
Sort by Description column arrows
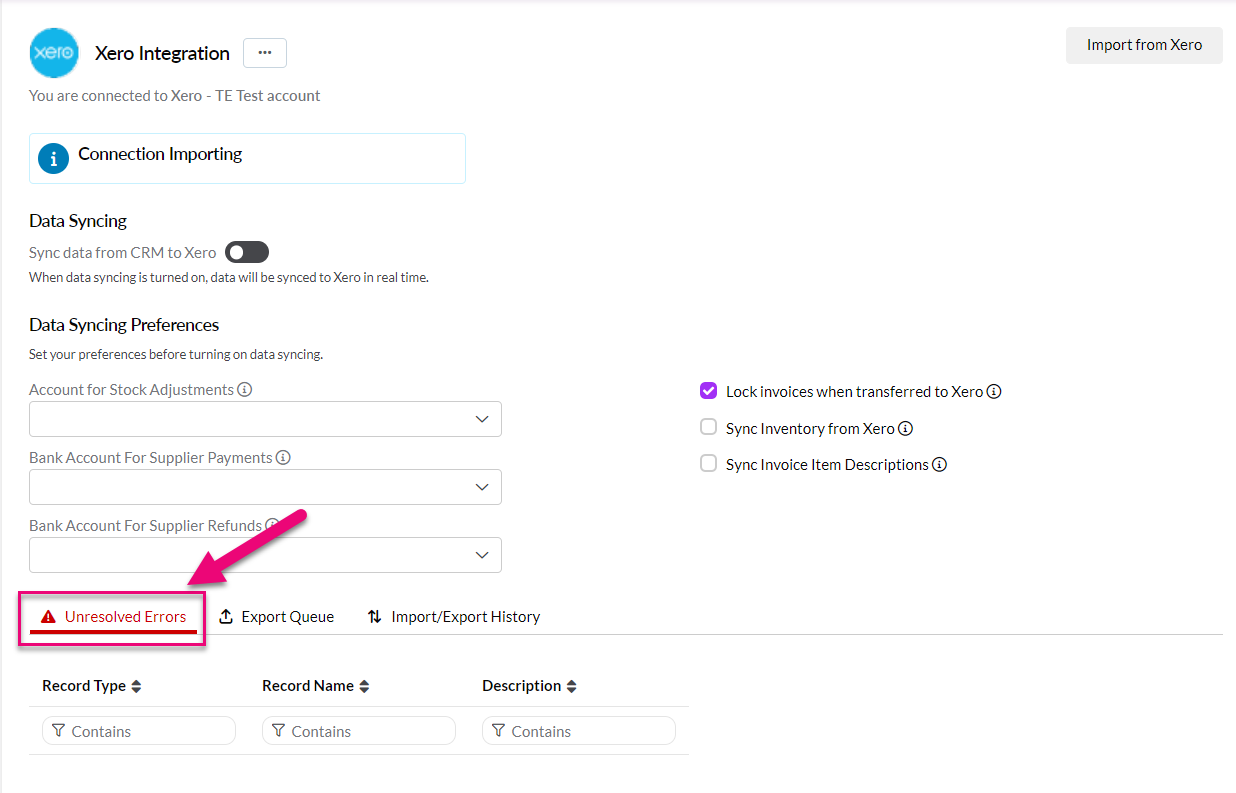pos(572,686)
